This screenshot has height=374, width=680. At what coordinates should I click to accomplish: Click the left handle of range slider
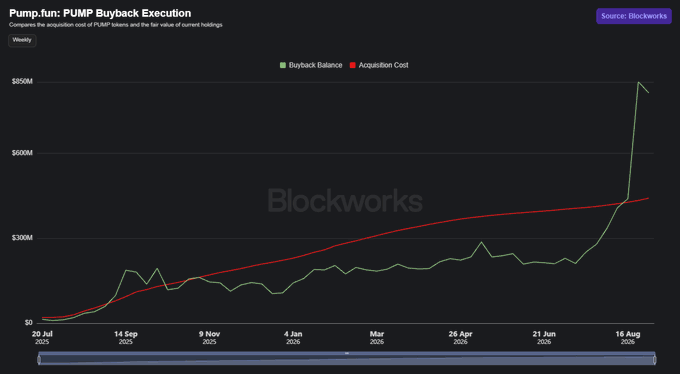[x=39, y=359]
